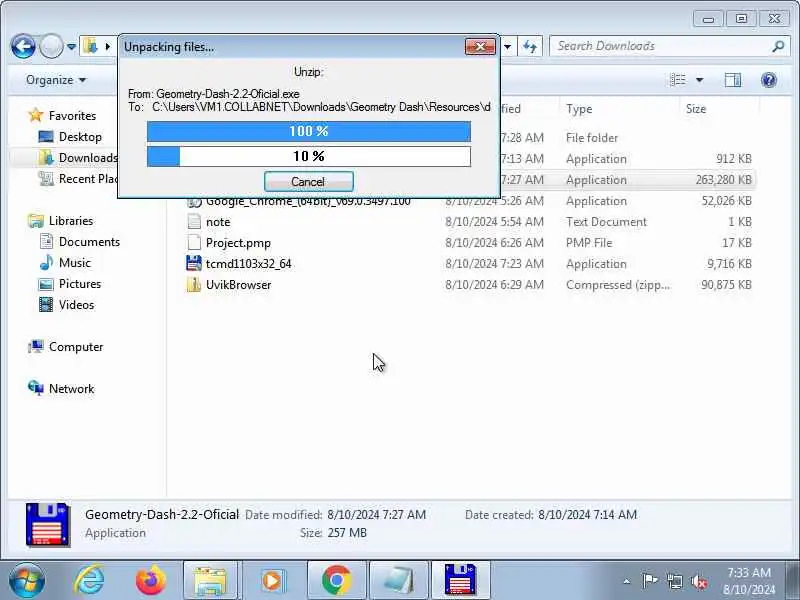Click the tcmd1103x32_64 floppy icon
800x600 pixels.
pos(194,264)
